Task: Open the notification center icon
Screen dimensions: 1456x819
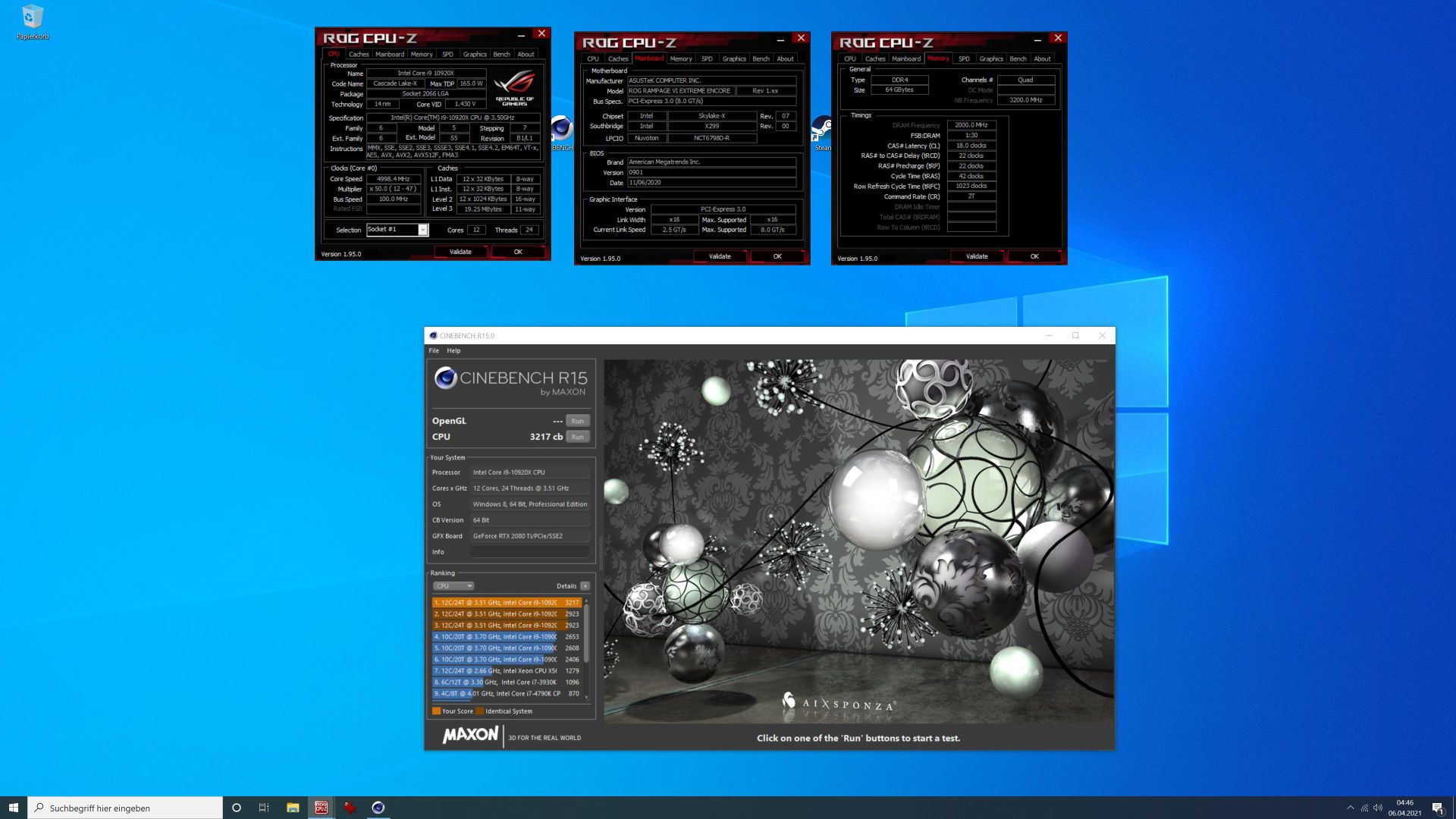Action: 1437,808
